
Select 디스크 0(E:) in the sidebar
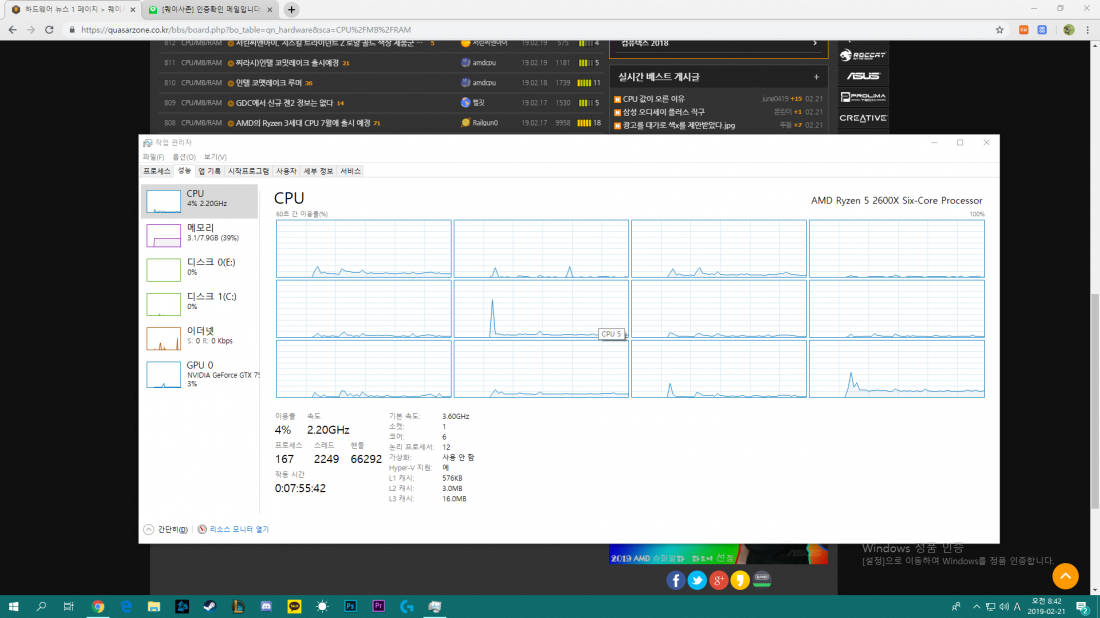[199, 270]
